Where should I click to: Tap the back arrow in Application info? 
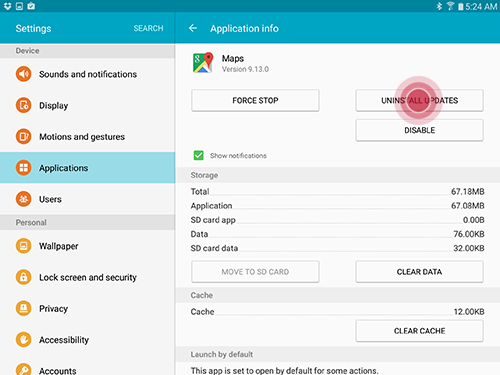(193, 28)
